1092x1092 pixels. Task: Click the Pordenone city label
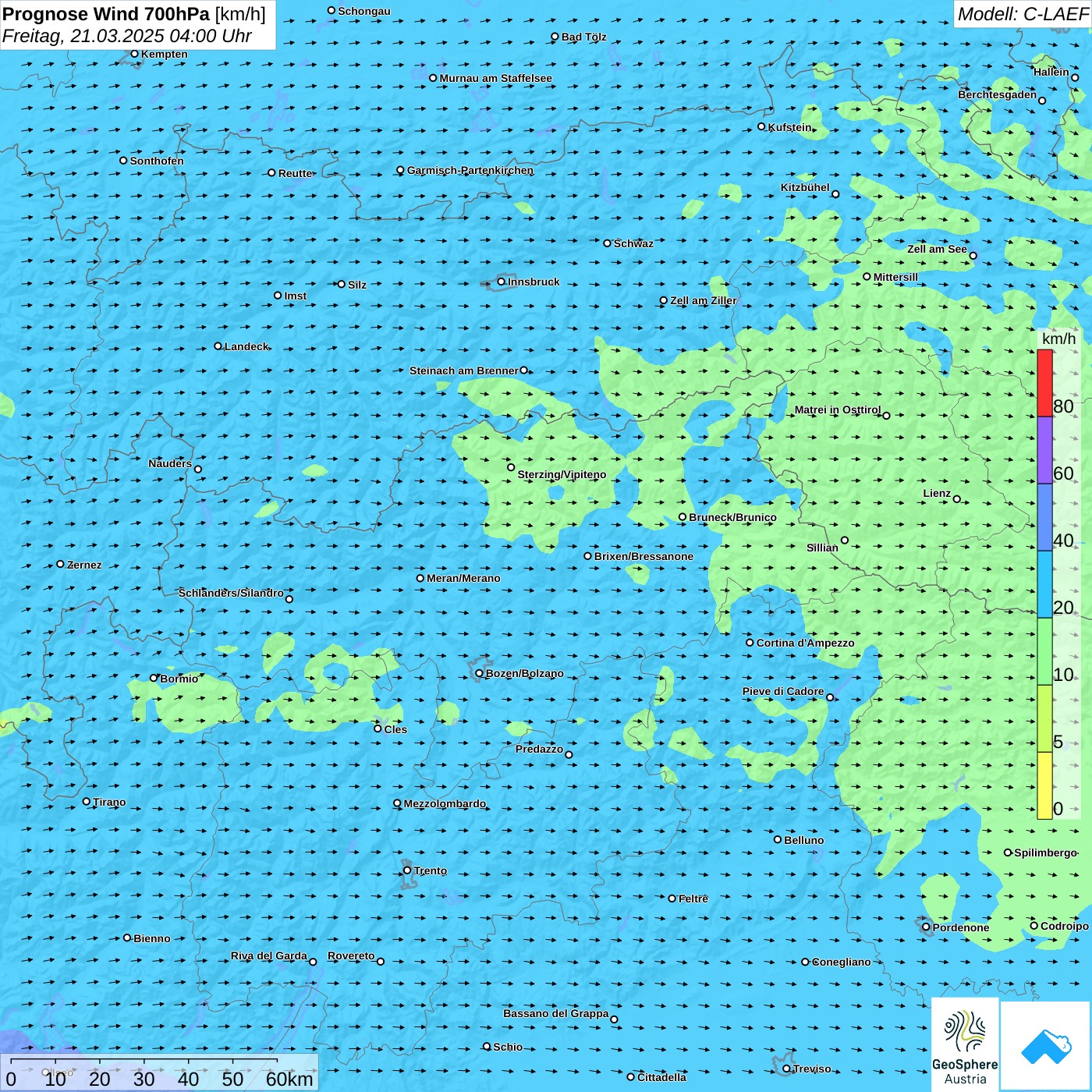click(x=961, y=927)
